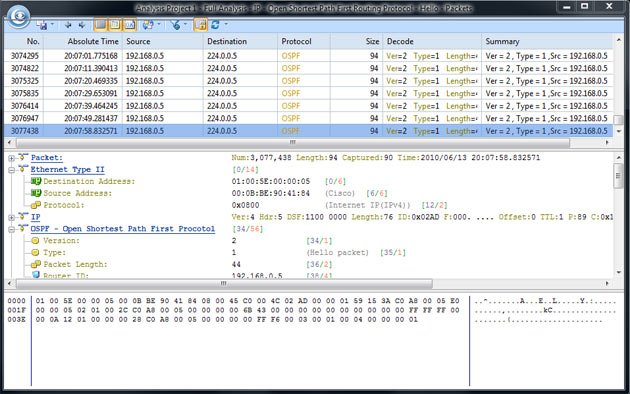Sort by the Source column header

pos(163,41)
